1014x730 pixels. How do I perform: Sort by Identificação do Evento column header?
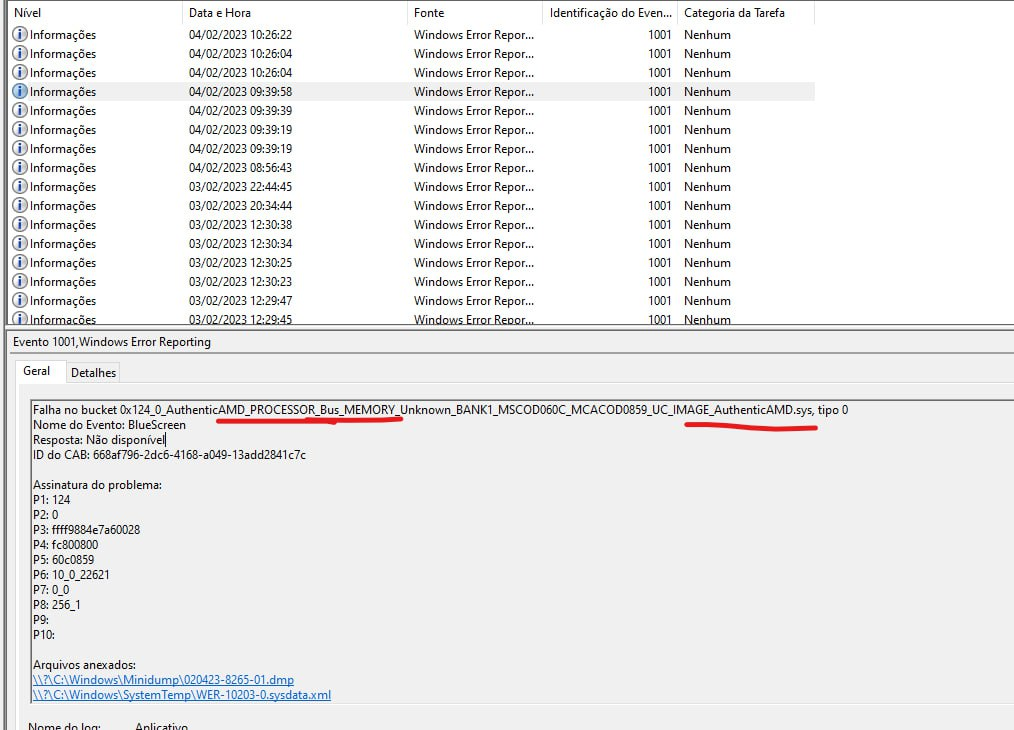[610, 12]
